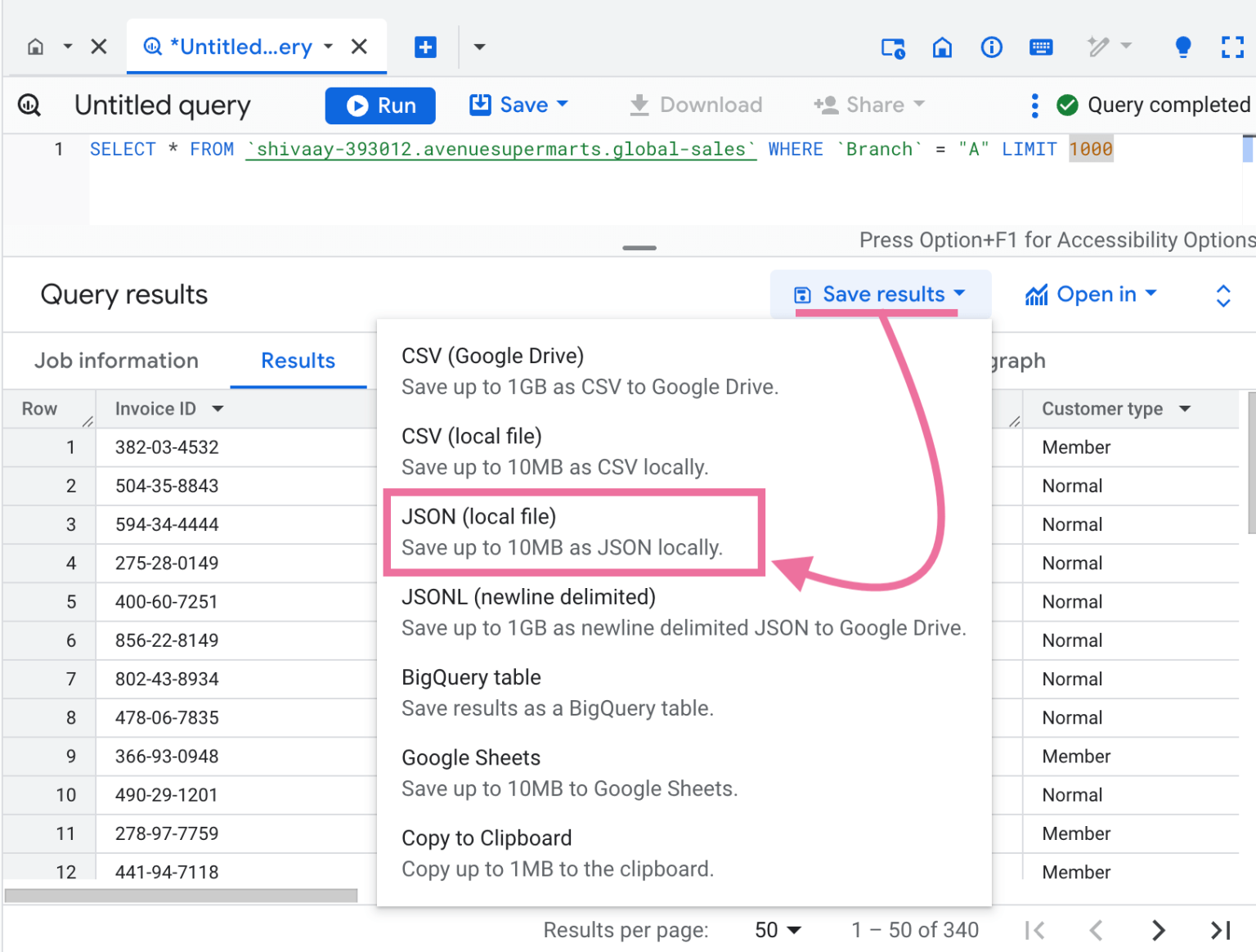
Task: Open the three-dot more options menu
Action: (1034, 105)
